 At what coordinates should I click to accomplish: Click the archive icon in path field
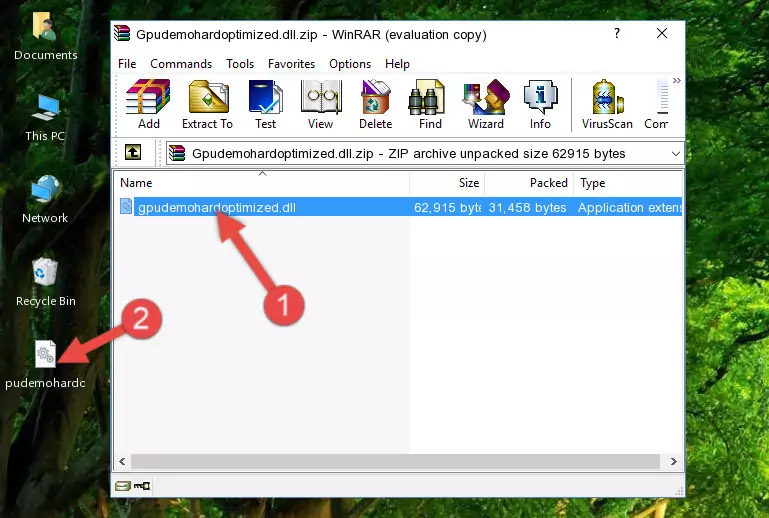point(177,154)
